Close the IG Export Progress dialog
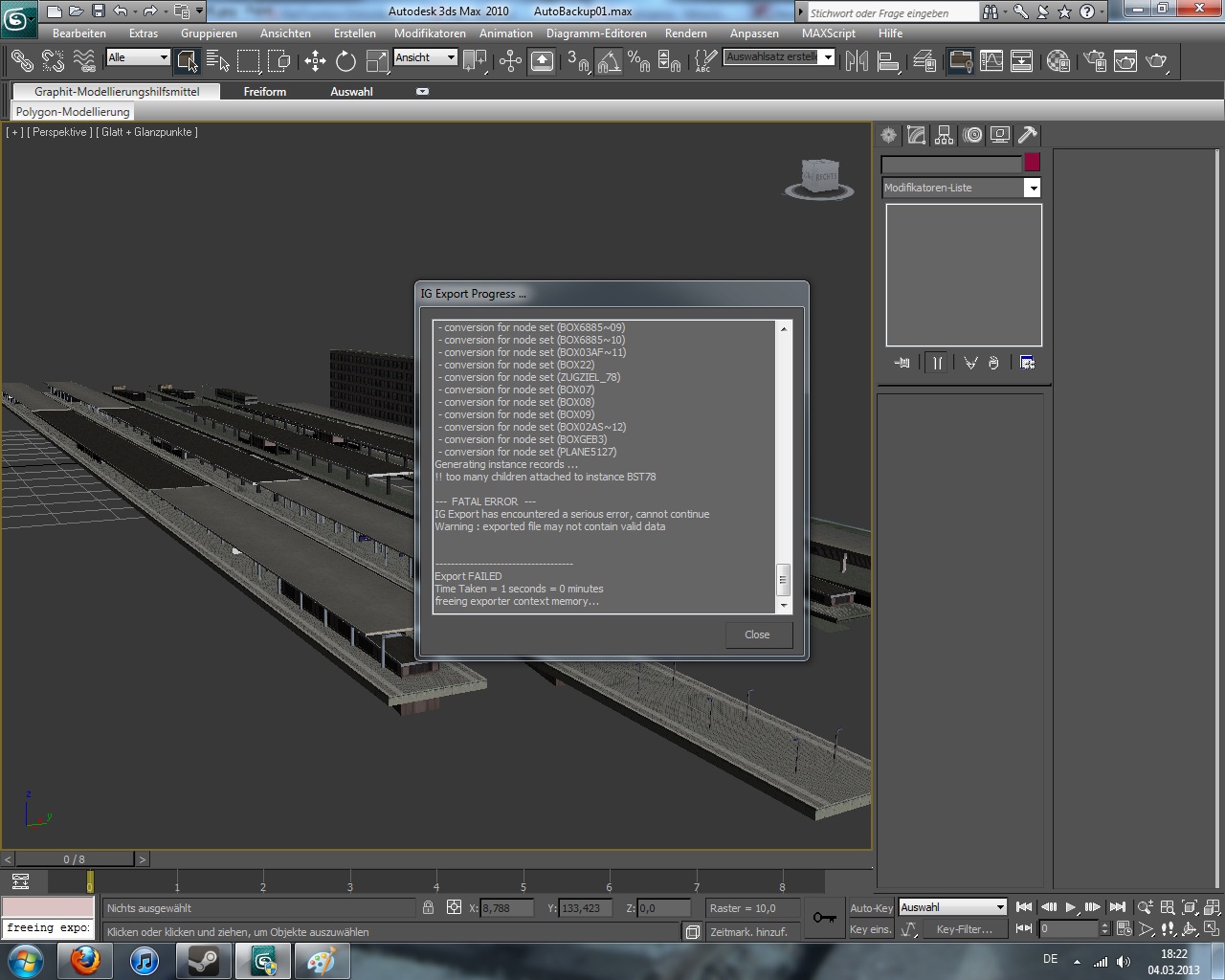Image resolution: width=1225 pixels, height=980 pixels. (x=757, y=635)
